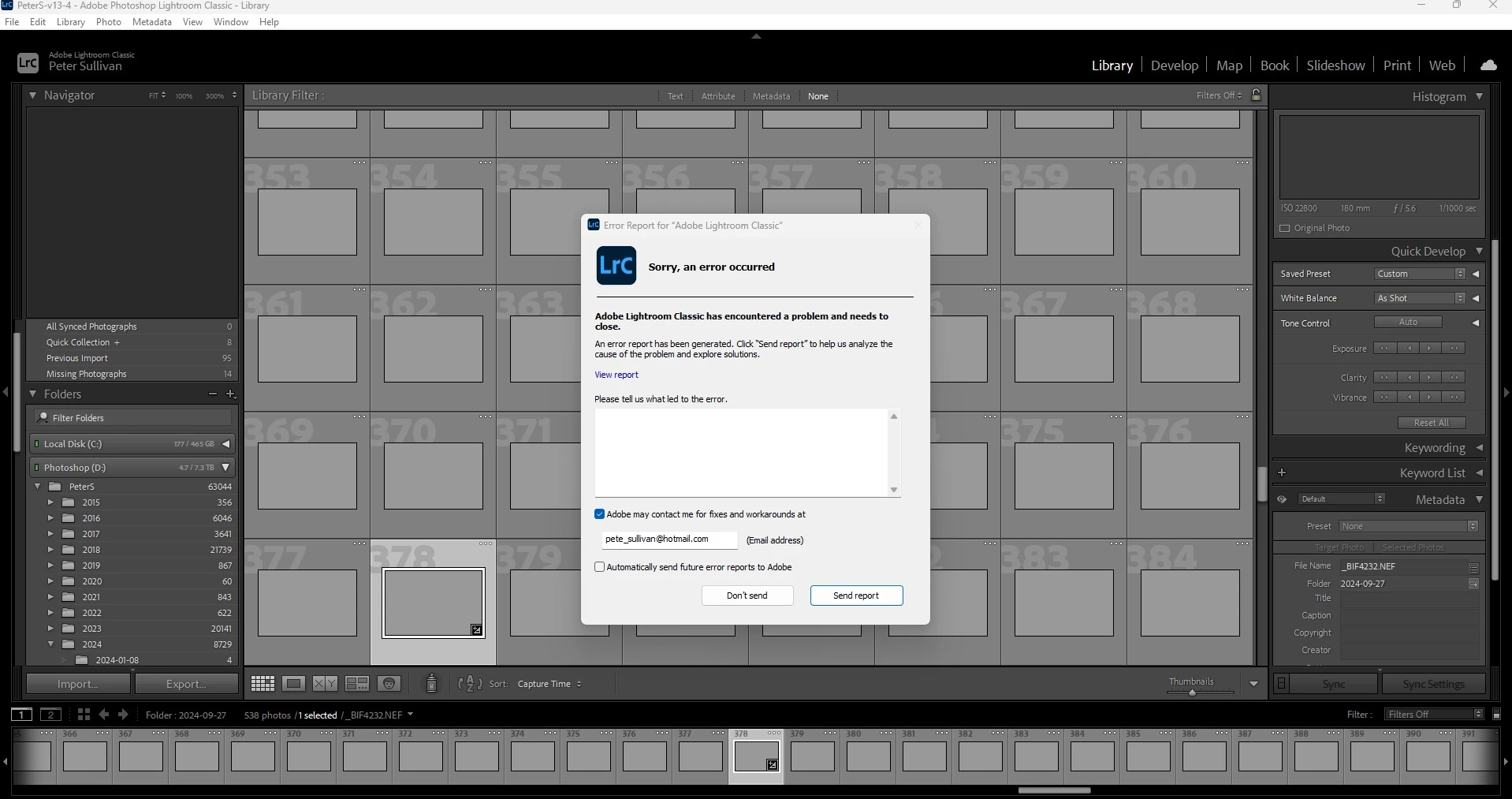This screenshot has height=799, width=1512.
Task: Open Filters Off dropdown in Library Filter
Action: 1219,95
